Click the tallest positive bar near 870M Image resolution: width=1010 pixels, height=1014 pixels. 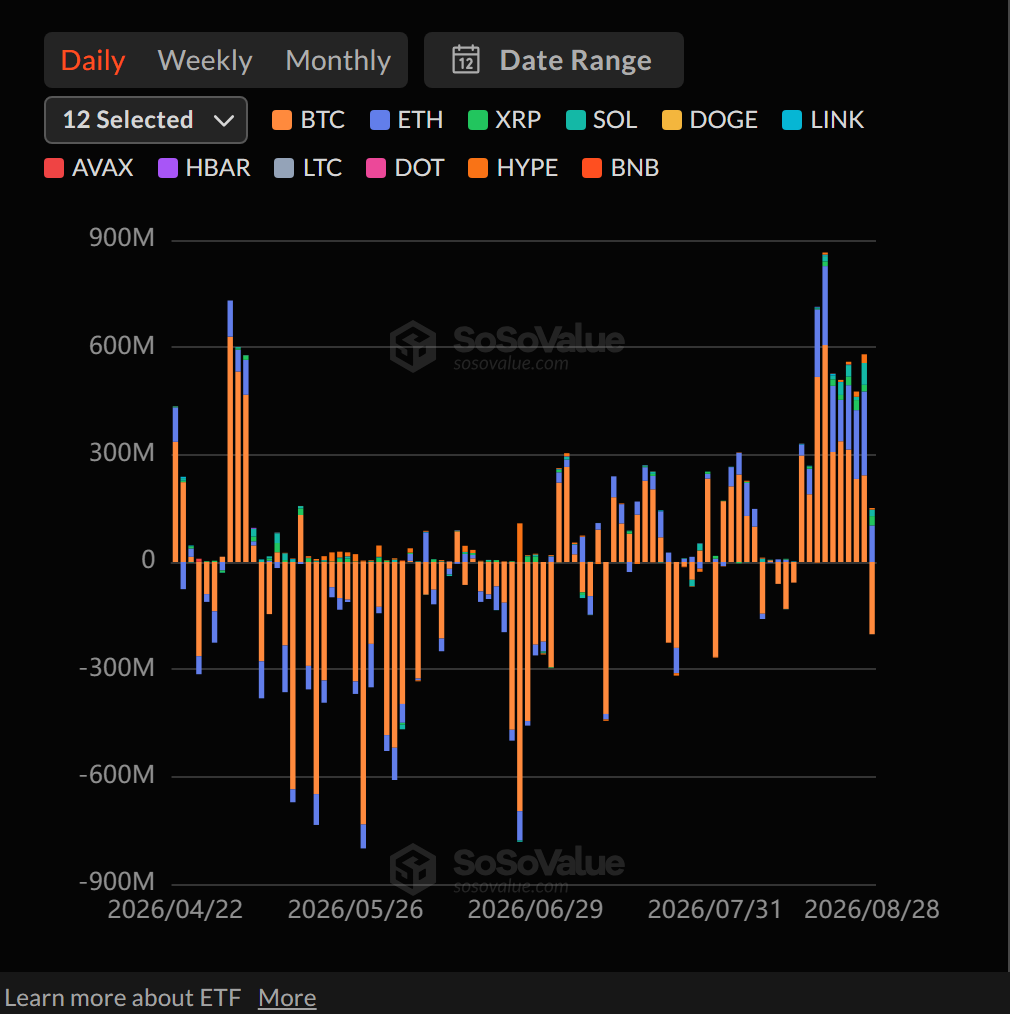tap(825, 407)
